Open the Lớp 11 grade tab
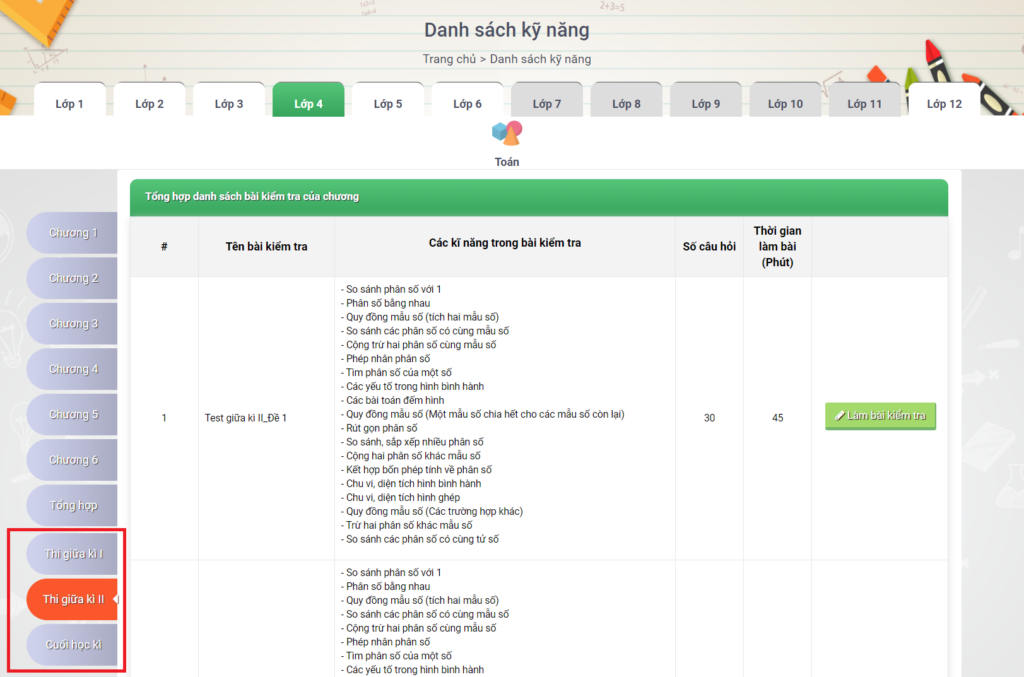Image resolution: width=1024 pixels, height=677 pixels. 865,100
